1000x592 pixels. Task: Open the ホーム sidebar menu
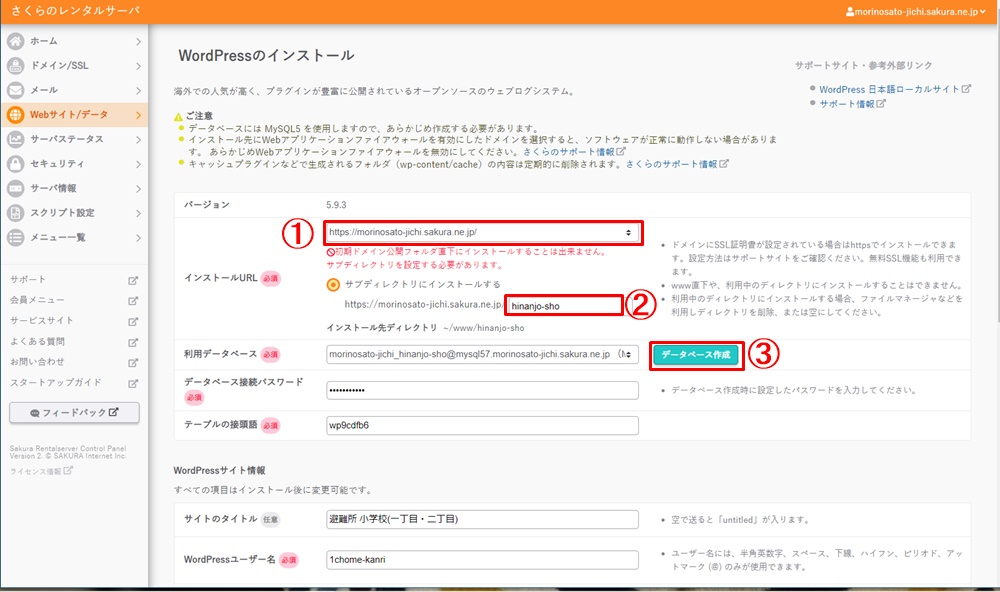pyautogui.click(x=74, y=41)
